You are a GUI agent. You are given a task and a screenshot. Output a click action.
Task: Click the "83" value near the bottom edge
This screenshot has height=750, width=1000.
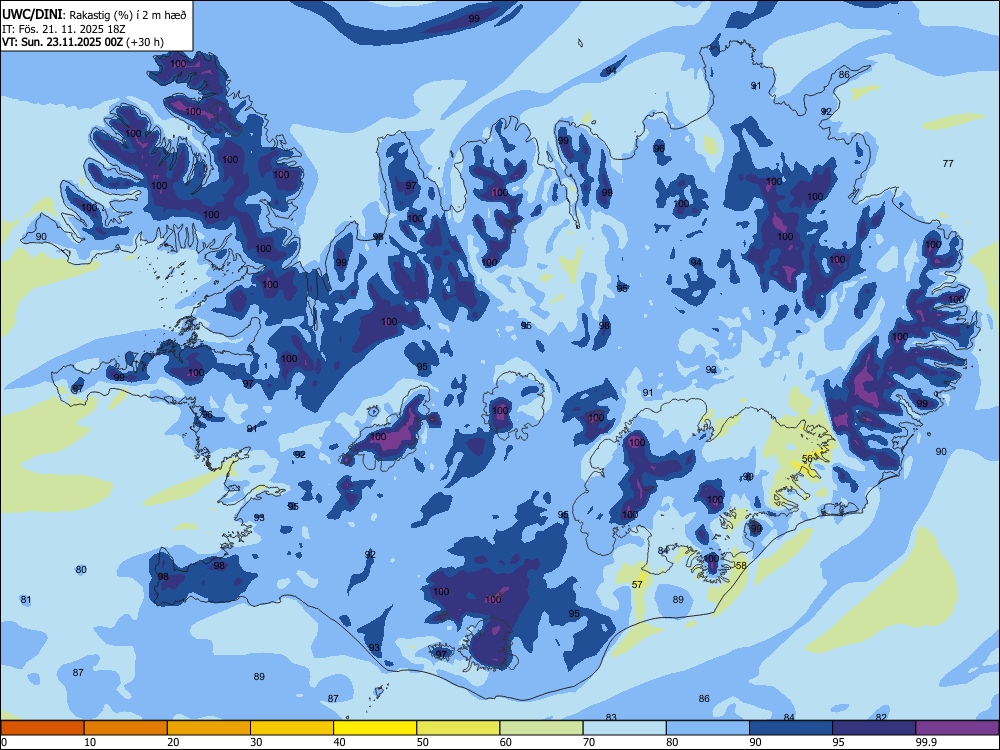[611, 717]
